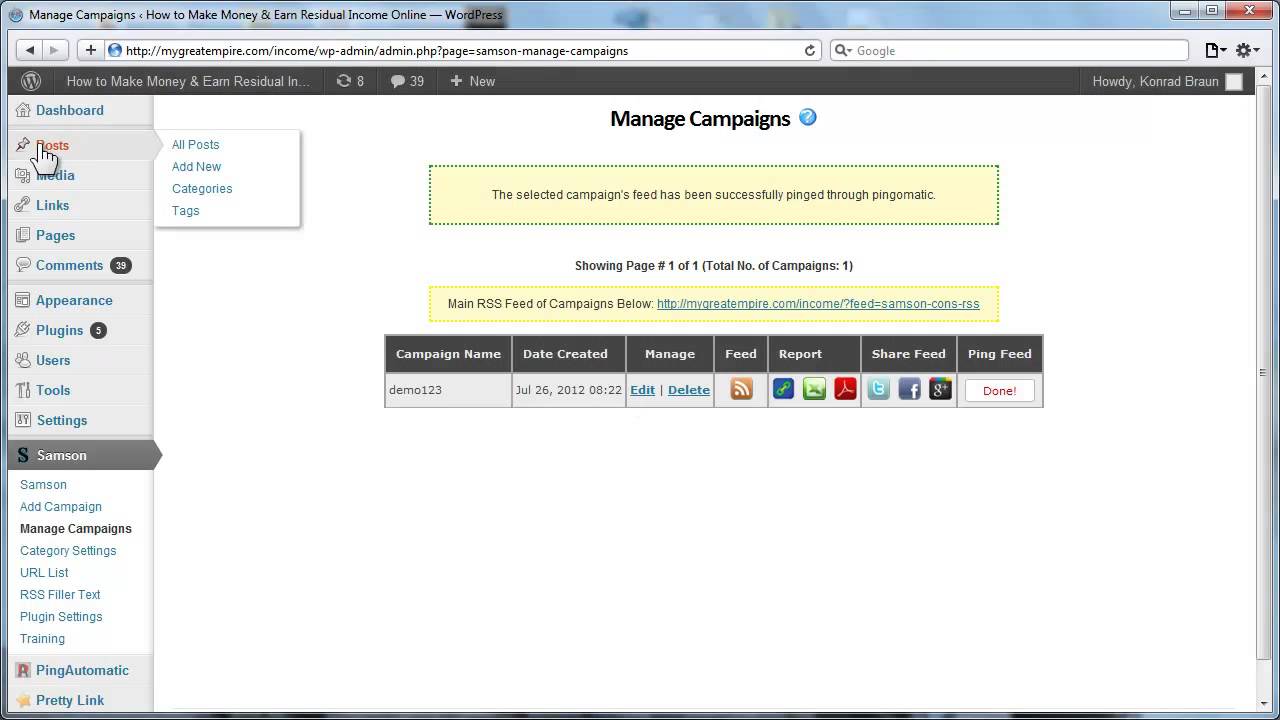Click the plus add-bookmark button in browser toolbar
The width and height of the screenshot is (1280, 720).
[x=90, y=50]
